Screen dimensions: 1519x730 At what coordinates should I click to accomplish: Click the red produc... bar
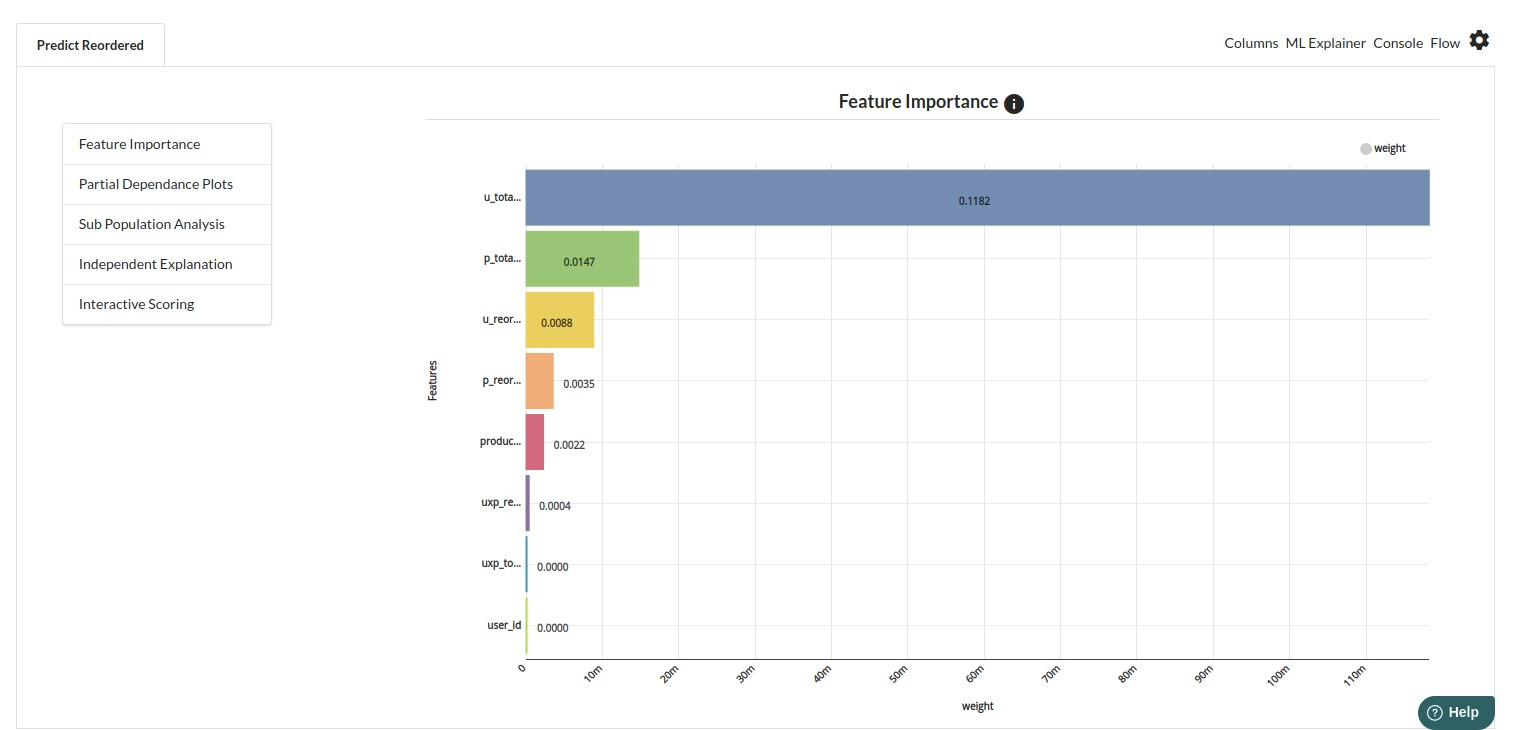(535, 442)
